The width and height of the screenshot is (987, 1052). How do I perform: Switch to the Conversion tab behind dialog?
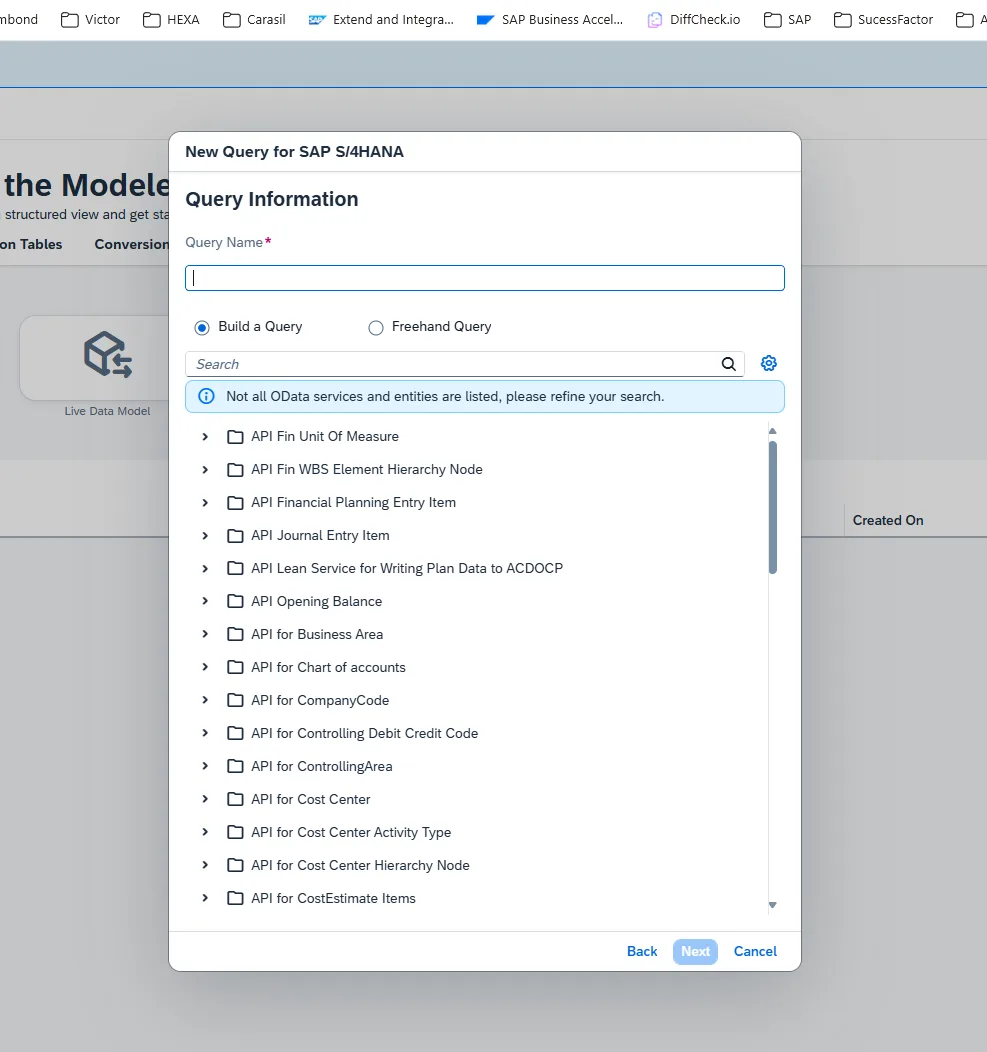[132, 244]
